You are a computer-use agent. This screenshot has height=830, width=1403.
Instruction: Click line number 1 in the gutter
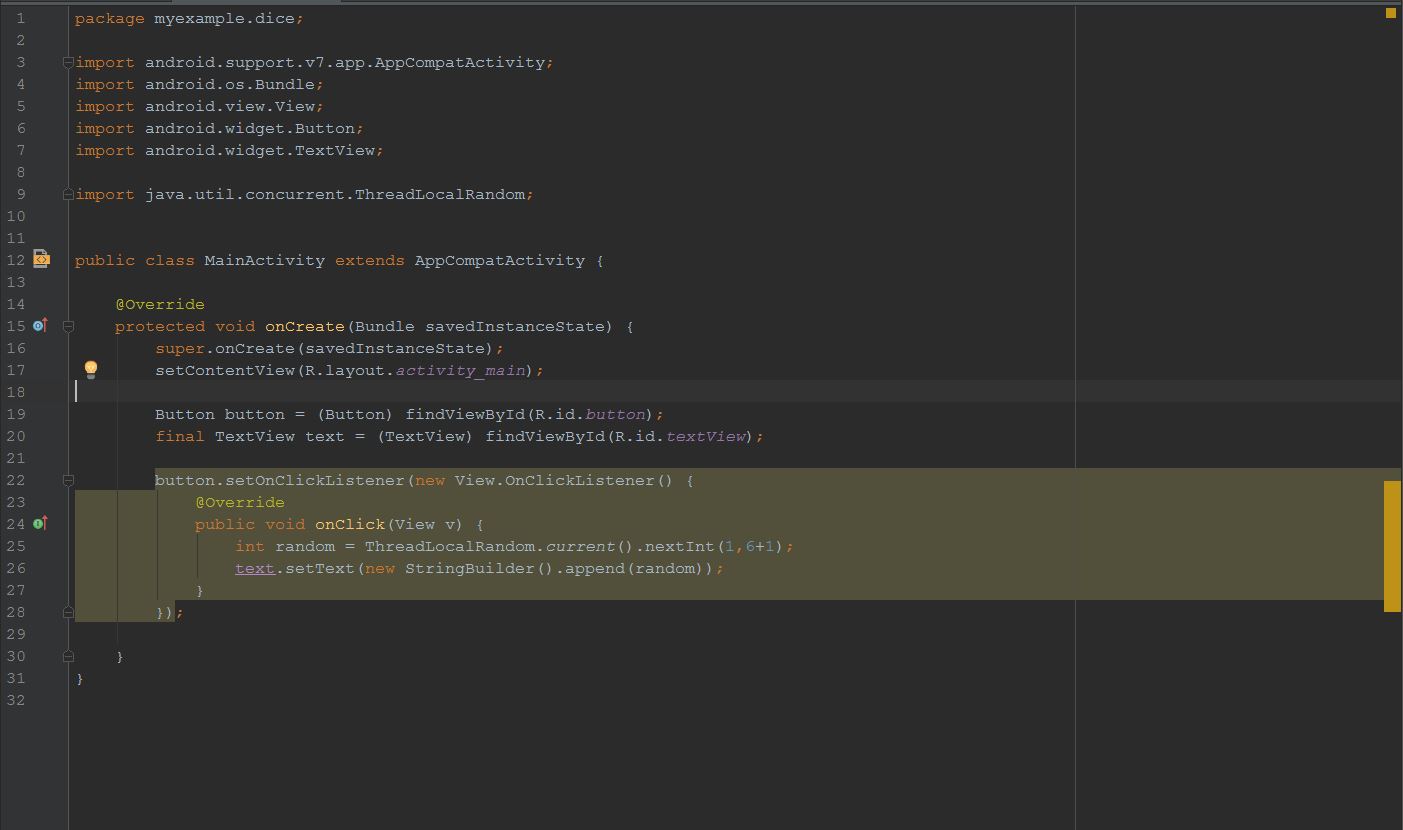click(x=21, y=18)
